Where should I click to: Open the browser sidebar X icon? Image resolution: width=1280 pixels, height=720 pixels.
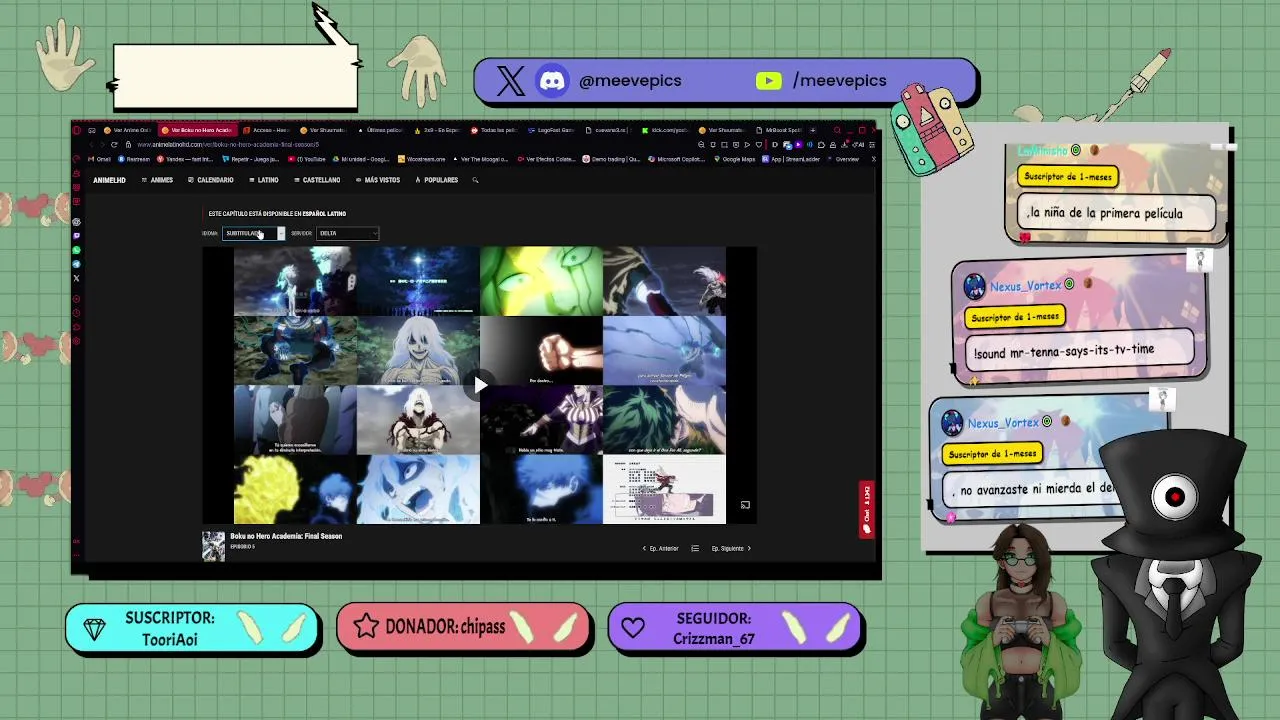76,278
